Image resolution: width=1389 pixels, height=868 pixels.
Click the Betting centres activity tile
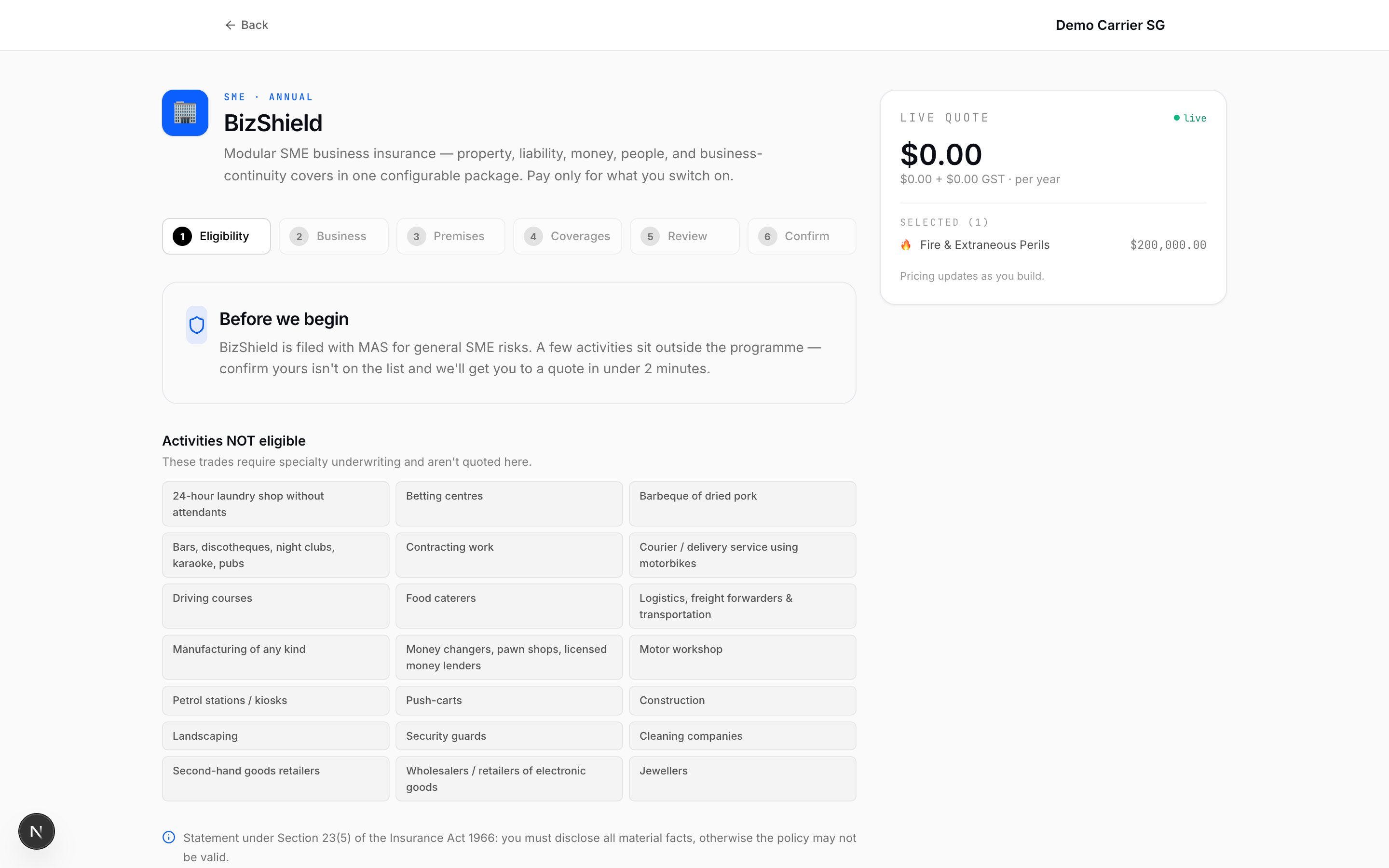pos(508,503)
